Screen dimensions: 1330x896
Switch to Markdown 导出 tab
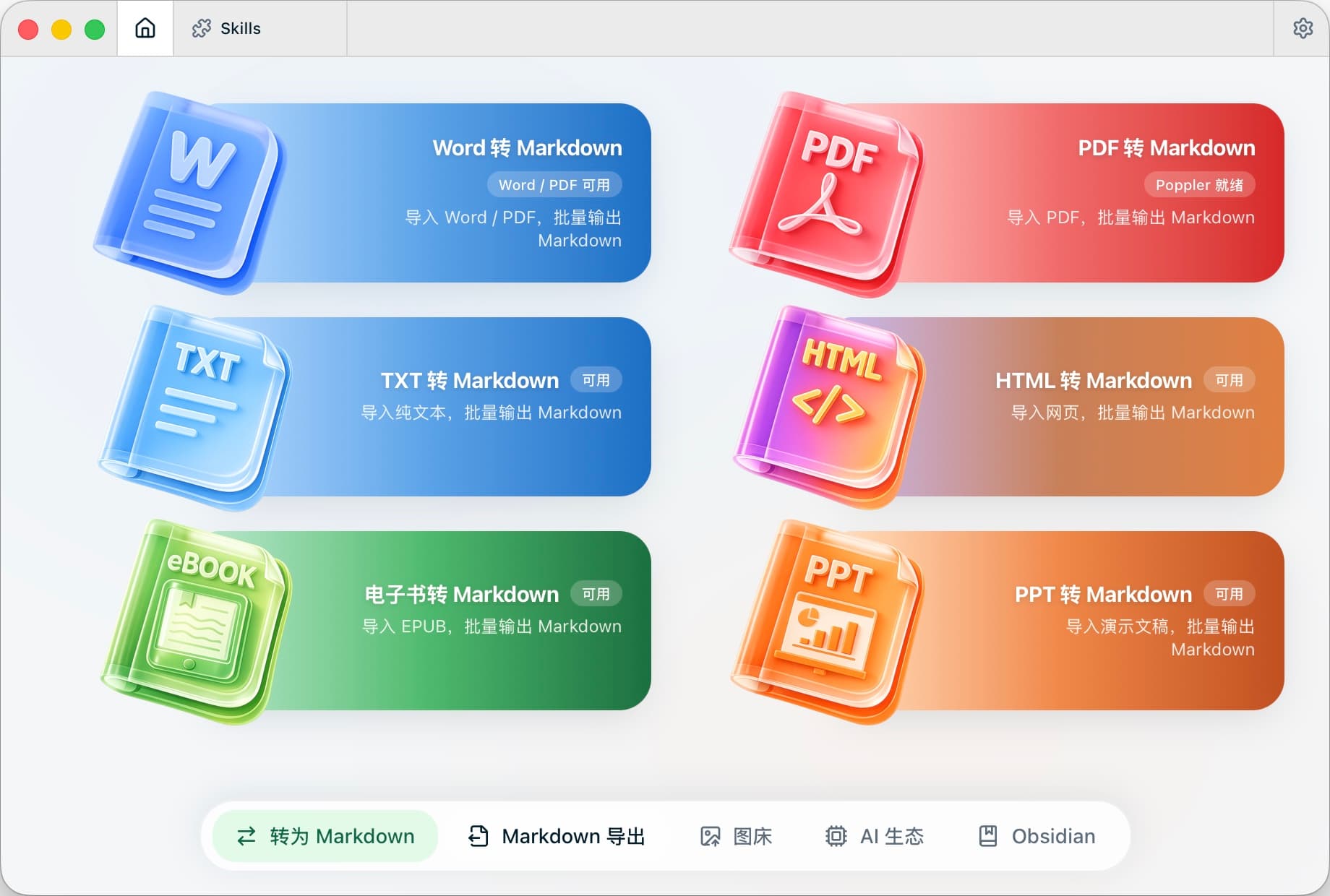click(557, 836)
